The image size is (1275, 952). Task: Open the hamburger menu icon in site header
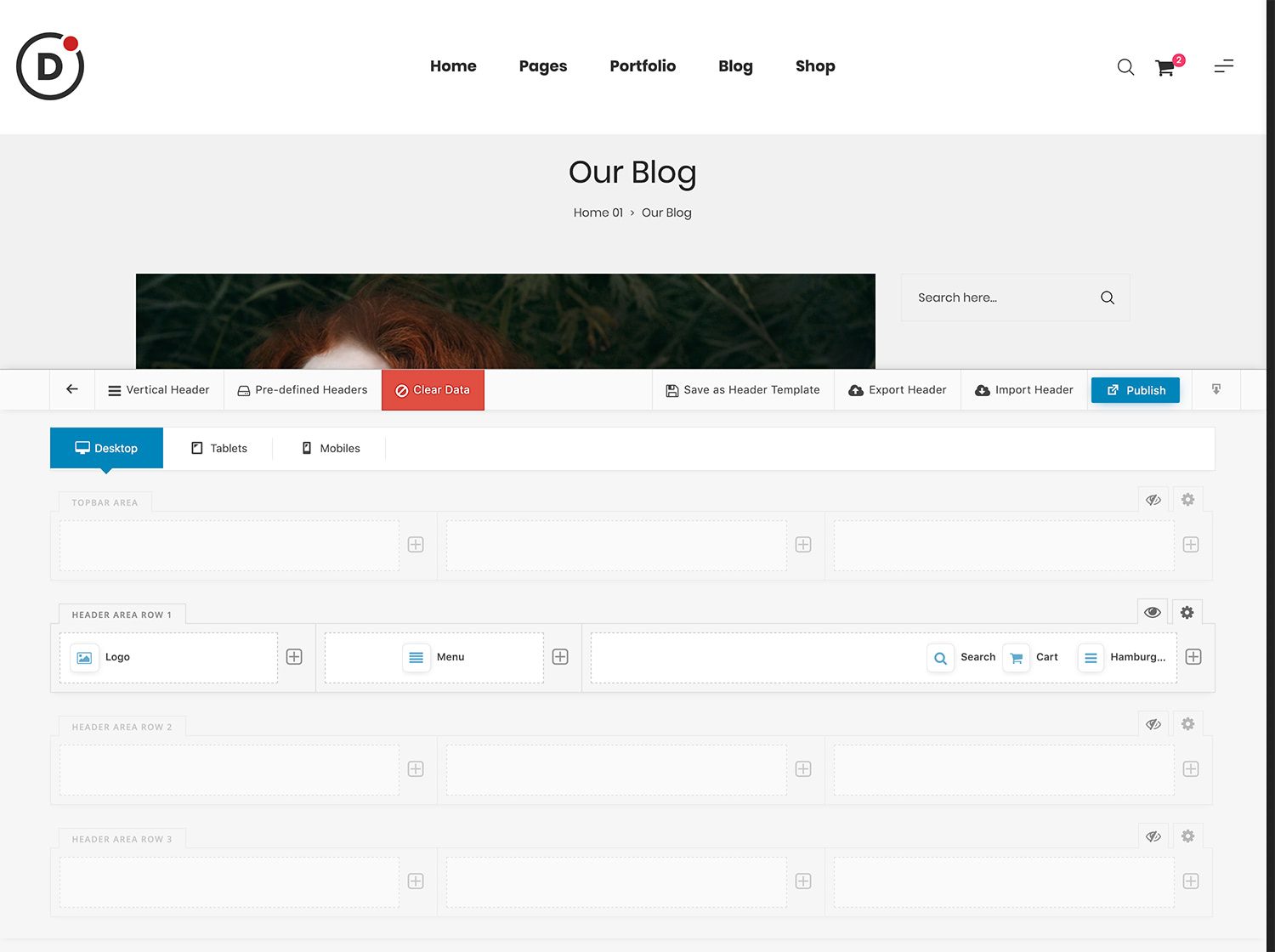1223,66
